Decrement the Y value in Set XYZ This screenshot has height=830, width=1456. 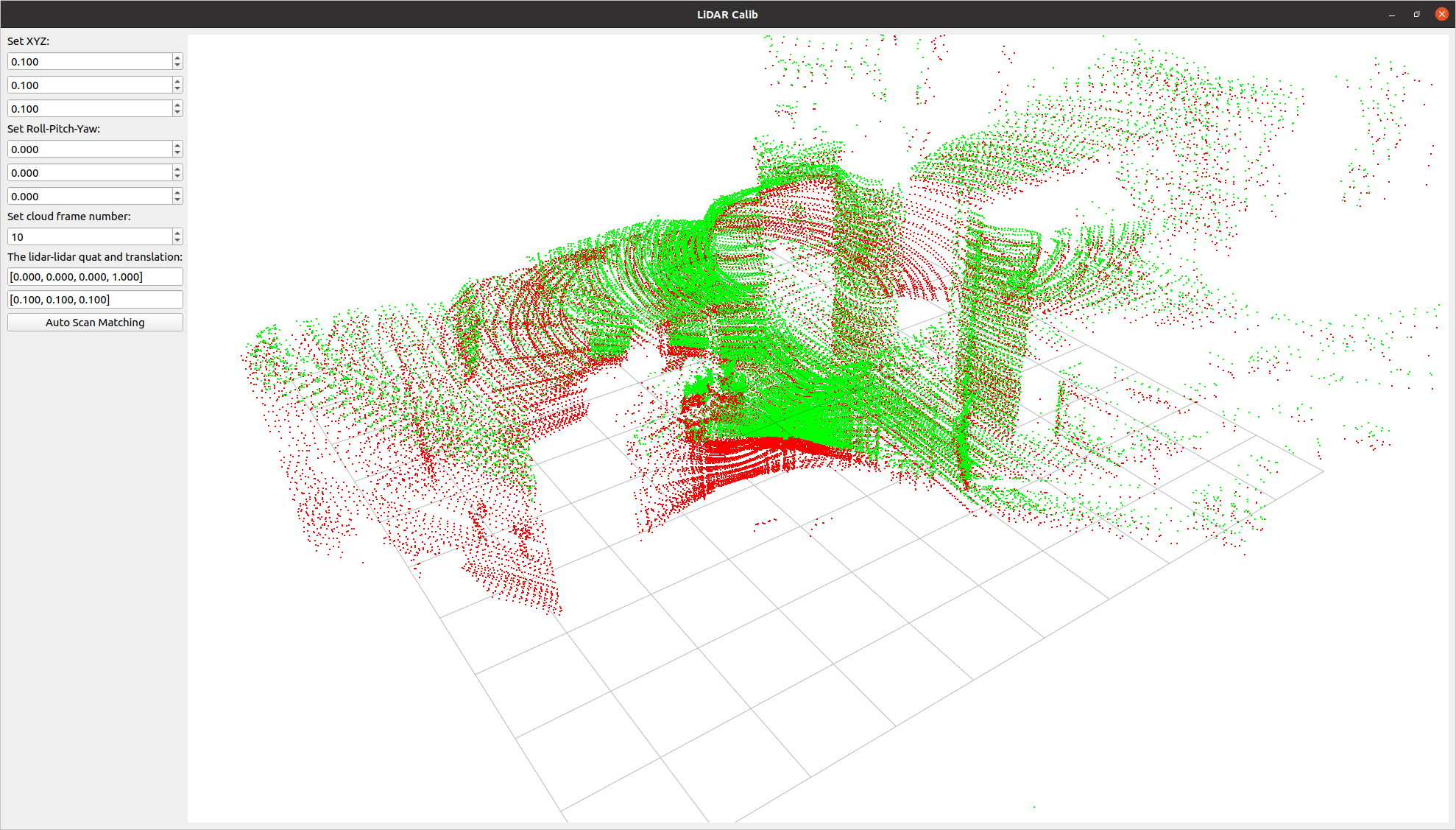177,88
